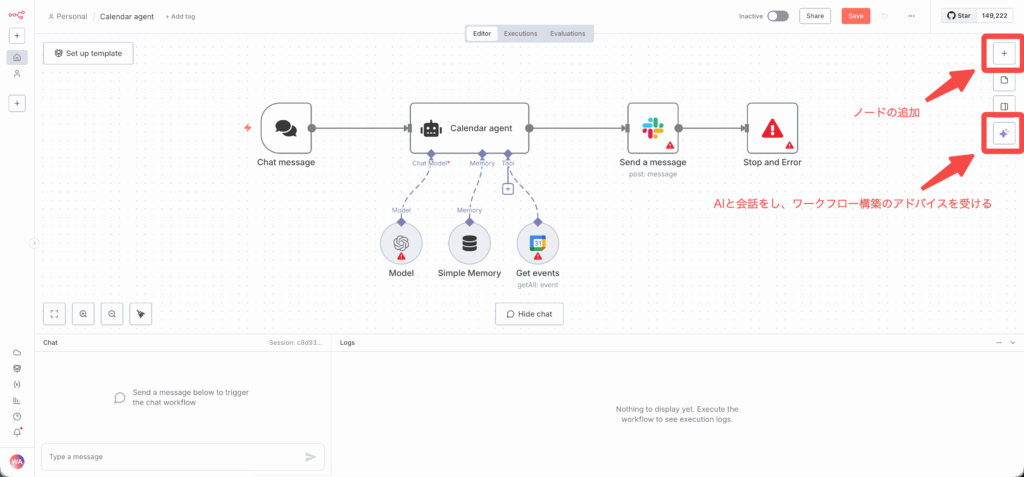This screenshot has width=1024, height=477.
Task: Click the add node plus button
Action: 1003,52
